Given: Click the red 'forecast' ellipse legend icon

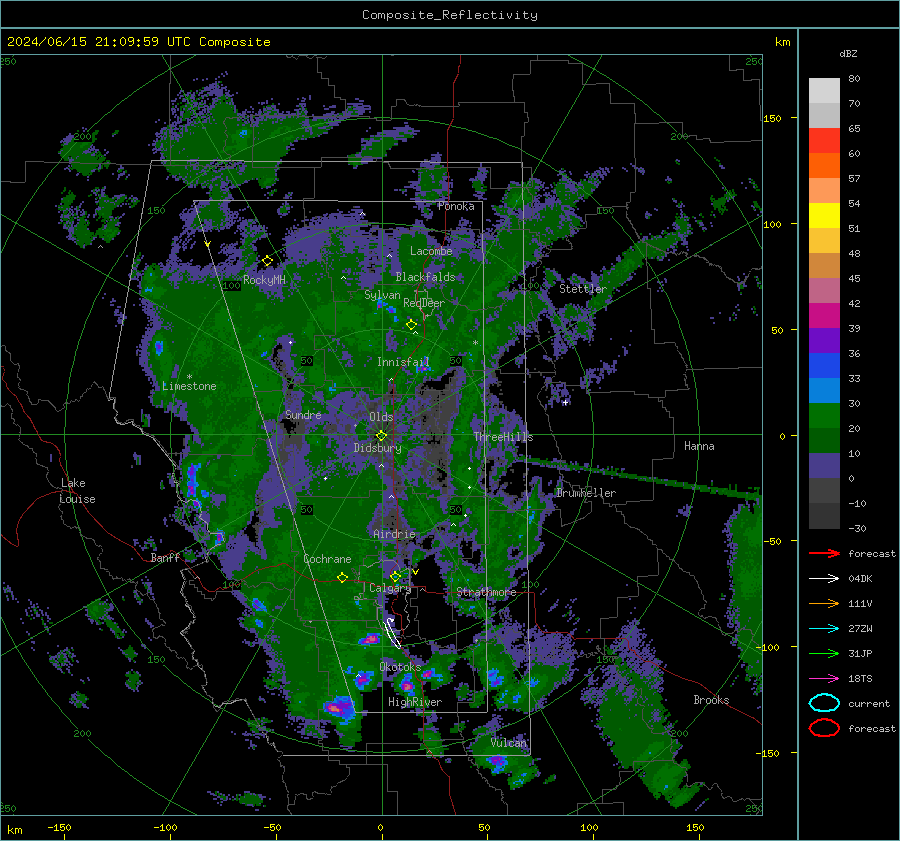Looking at the screenshot, I should click(824, 728).
